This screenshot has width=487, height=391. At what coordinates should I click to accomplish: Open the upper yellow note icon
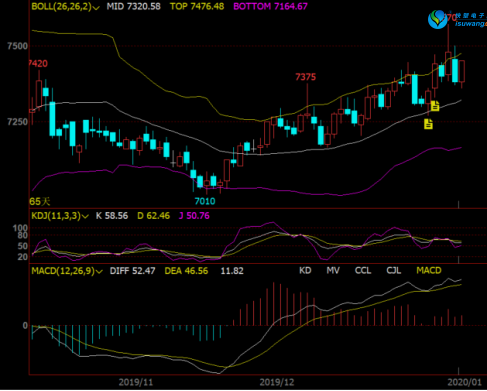tap(435, 106)
